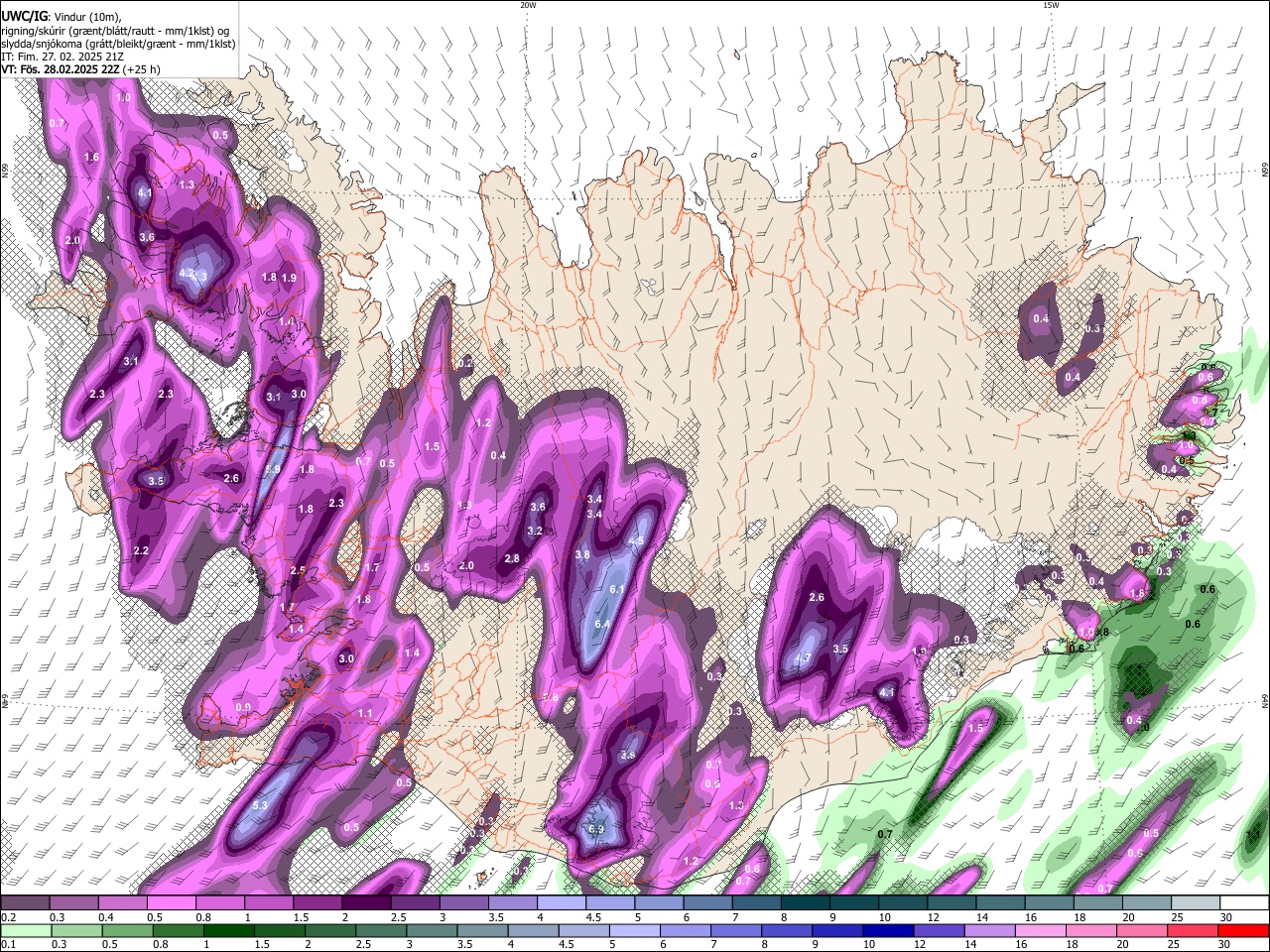
Task: Select the pale green lower legend swatch labeled 0.1
Action: [x=26, y=930]
